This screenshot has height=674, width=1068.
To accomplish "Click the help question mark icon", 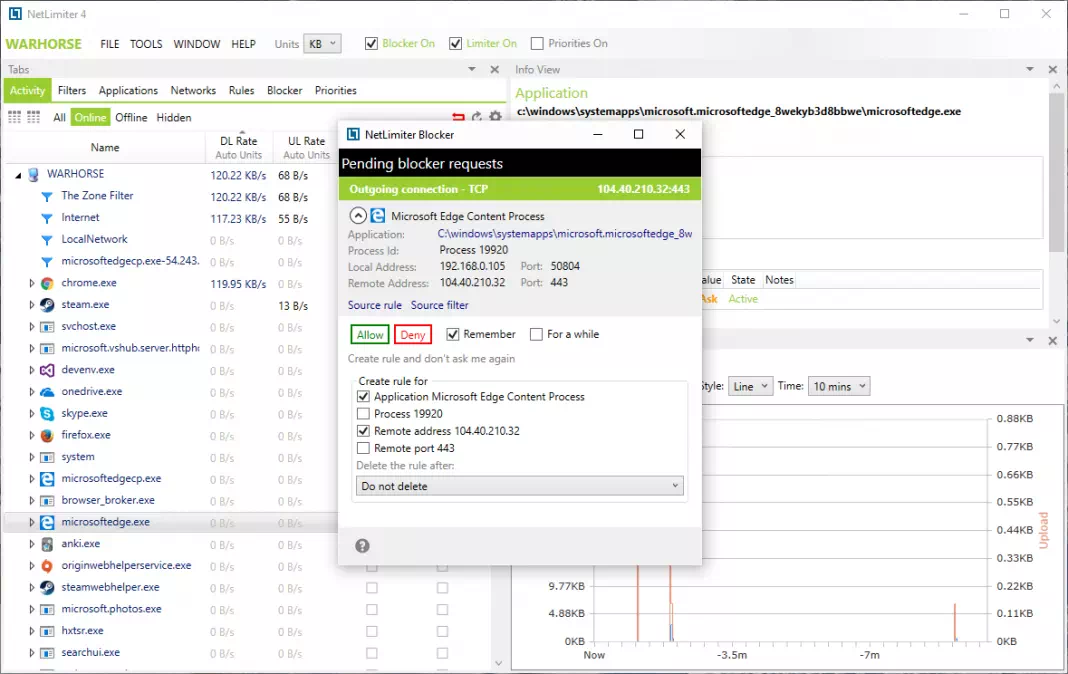I will (362, 546).
